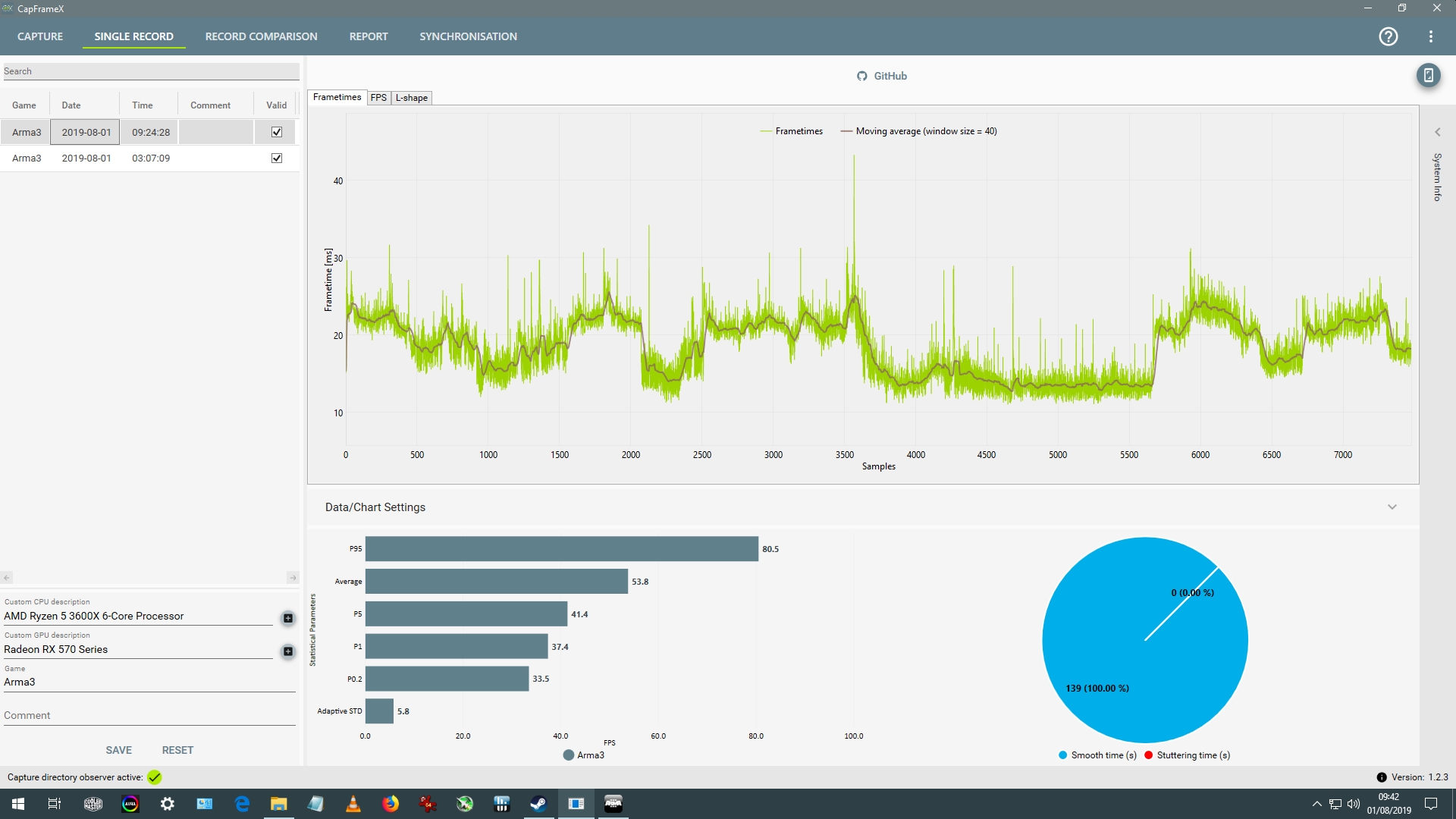Open the L-shape chart tab
The image size is (1456, 819).
click(x=411, y=98)
